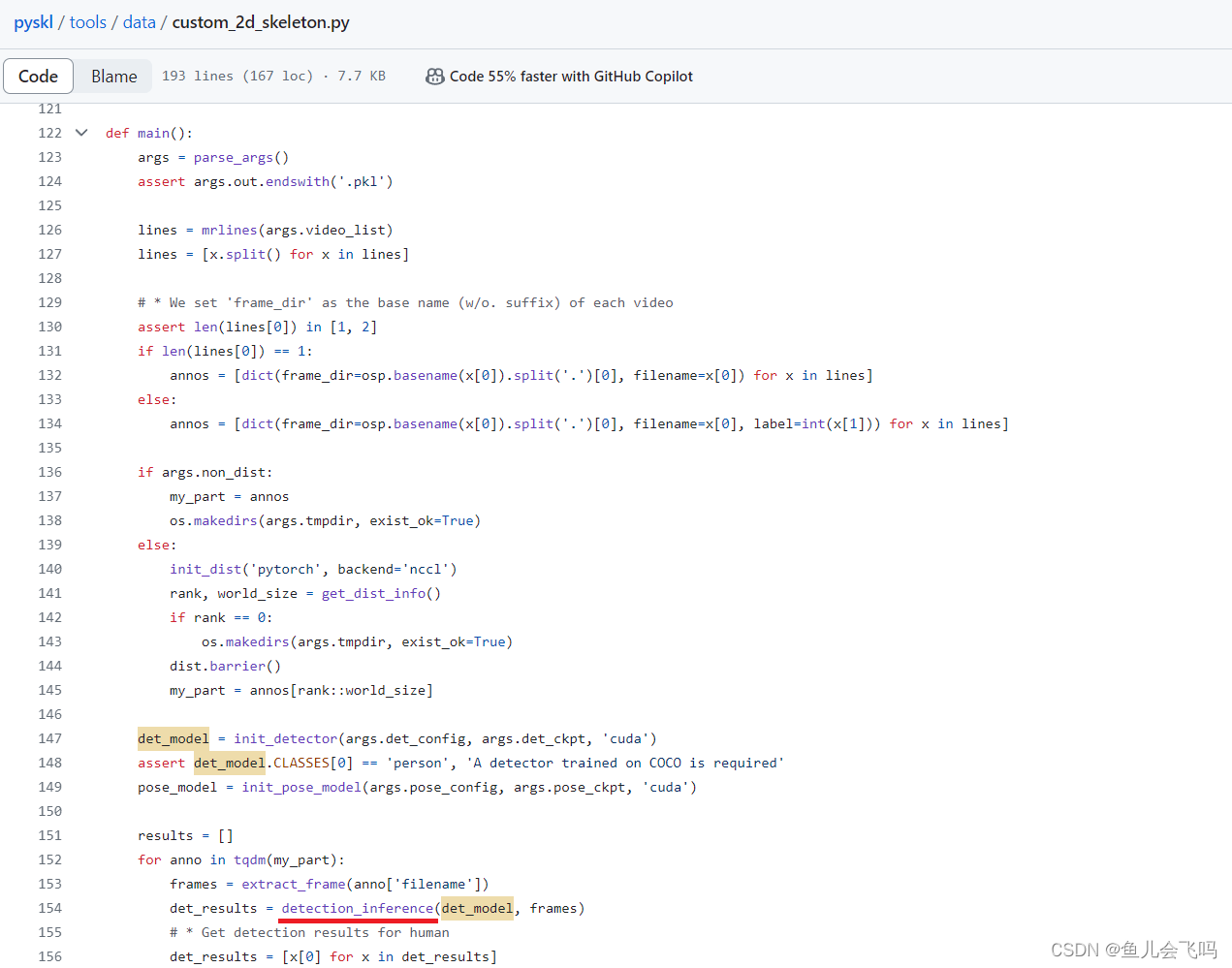
Task: Open the pyskl repository breadcrumb link
Action: tap(33, 21)
